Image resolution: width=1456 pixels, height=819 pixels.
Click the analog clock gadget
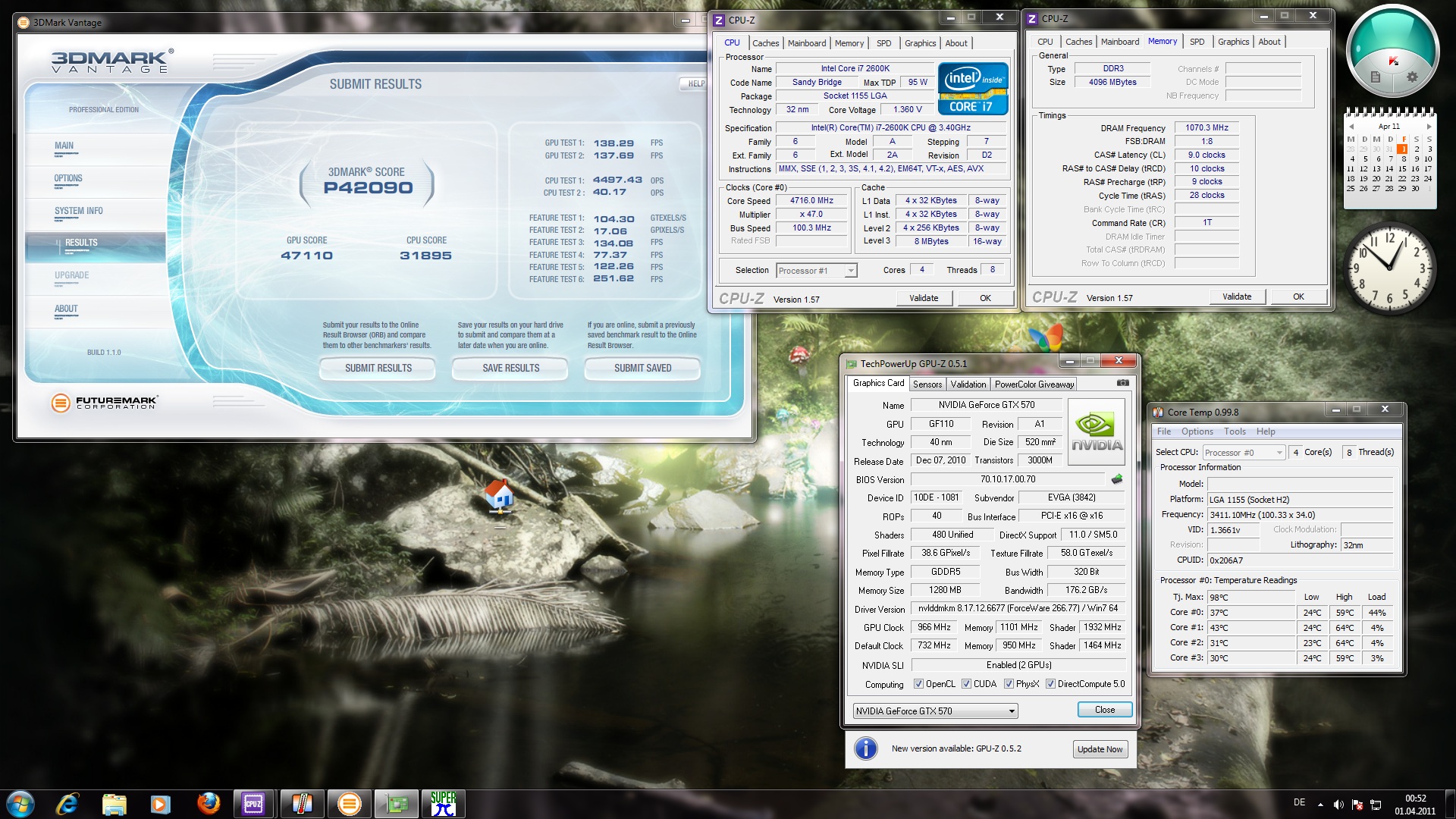click(x=1389, y=268)
